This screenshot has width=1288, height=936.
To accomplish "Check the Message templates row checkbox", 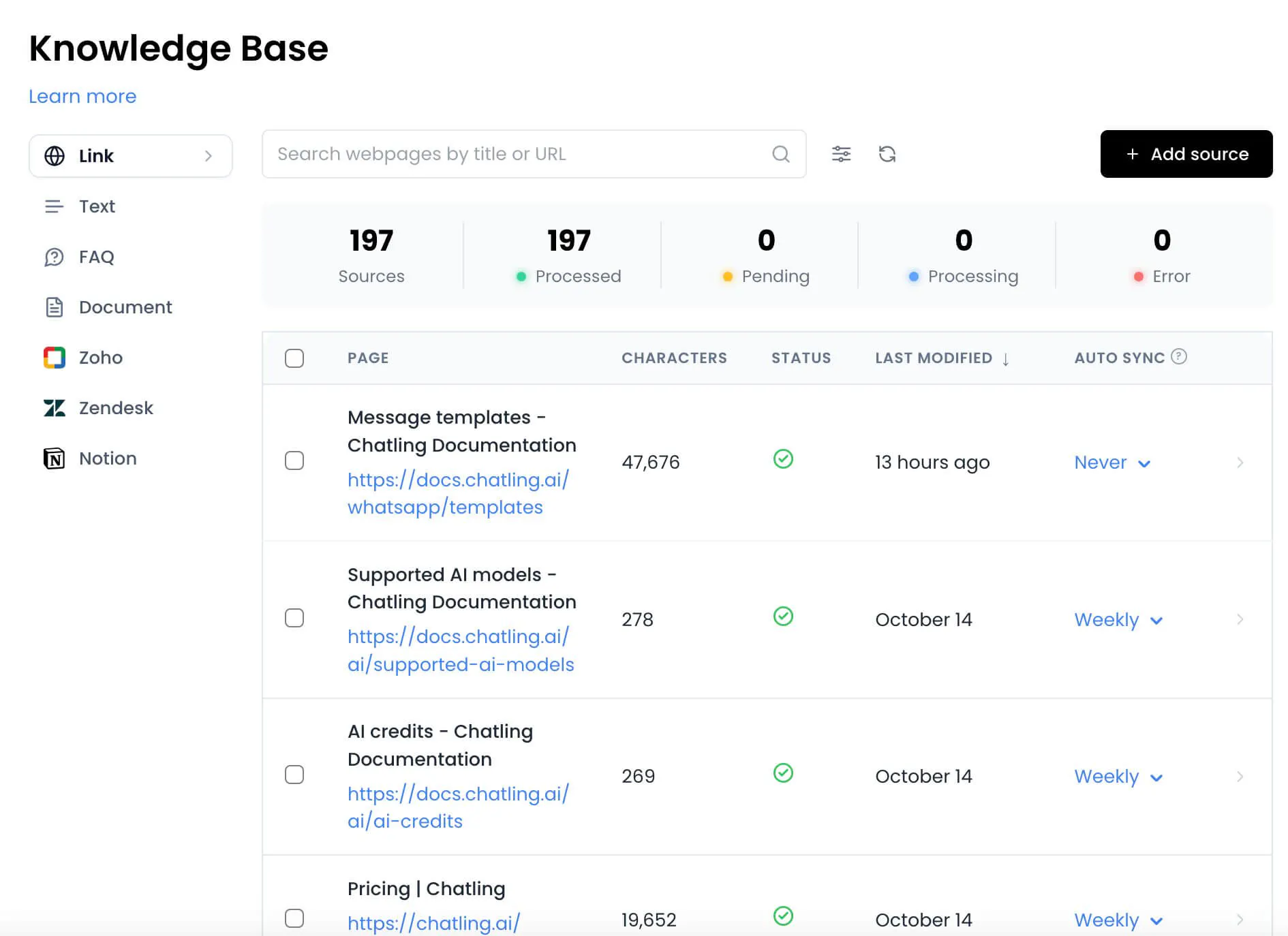I will point(294,461).
